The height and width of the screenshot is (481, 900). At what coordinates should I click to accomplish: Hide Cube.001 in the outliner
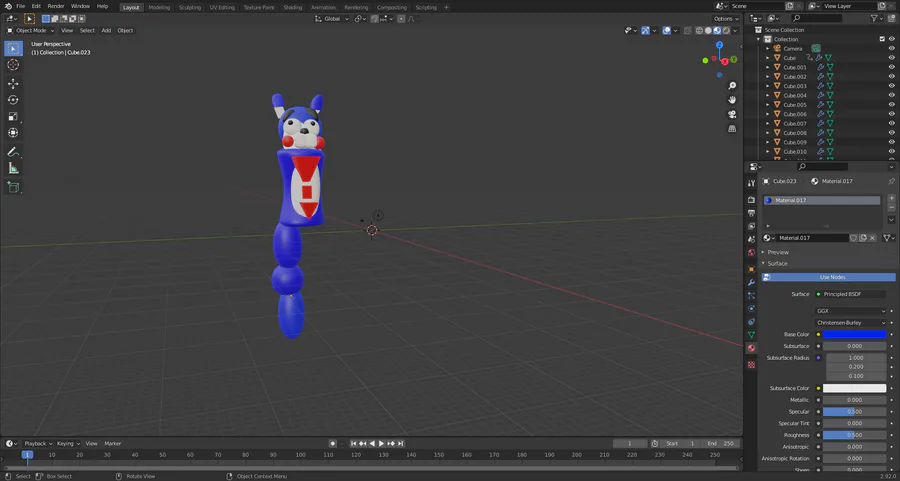[x=891, y=67]
